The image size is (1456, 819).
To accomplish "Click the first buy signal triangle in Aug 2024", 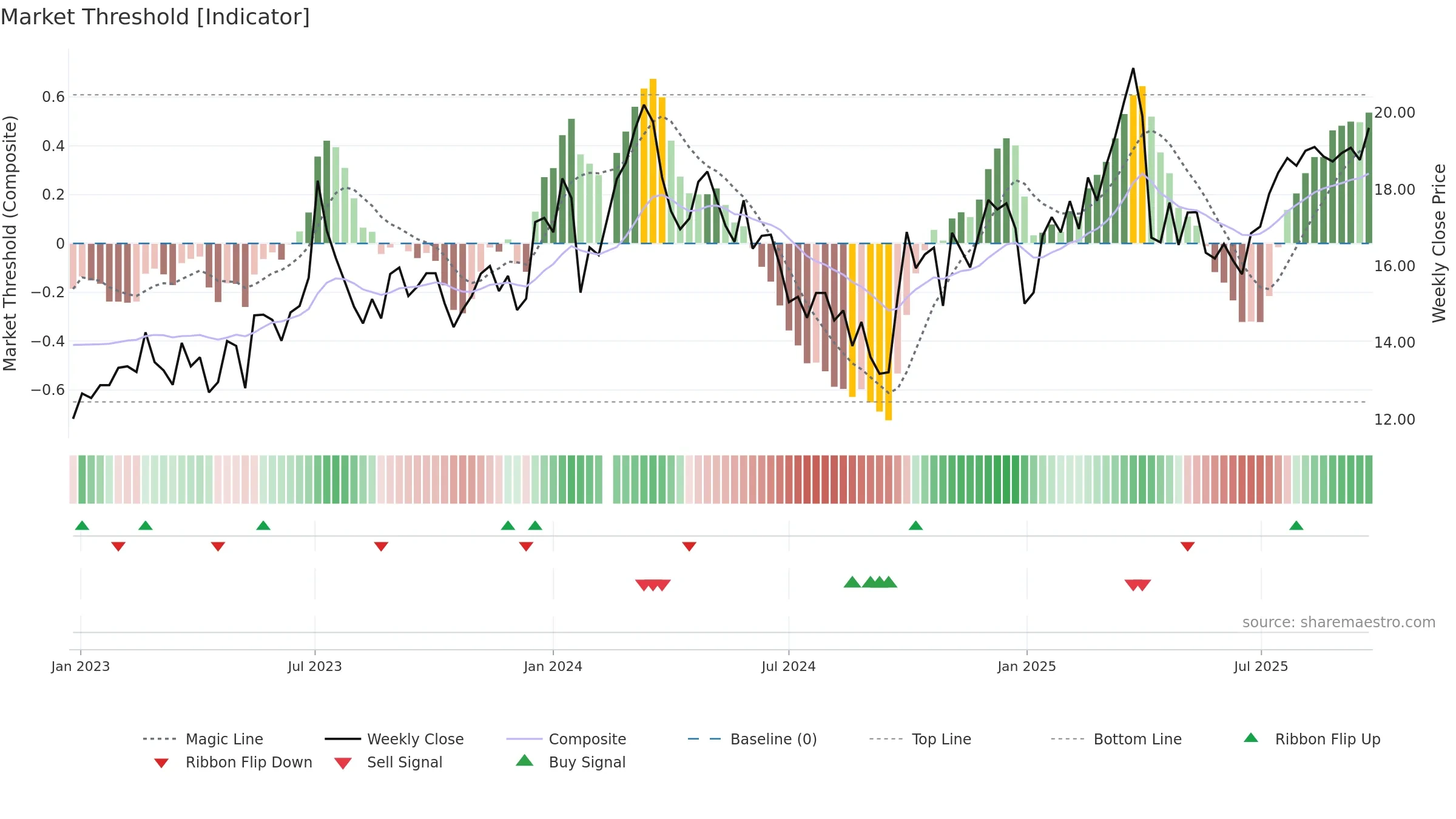I will click(852, 582).
